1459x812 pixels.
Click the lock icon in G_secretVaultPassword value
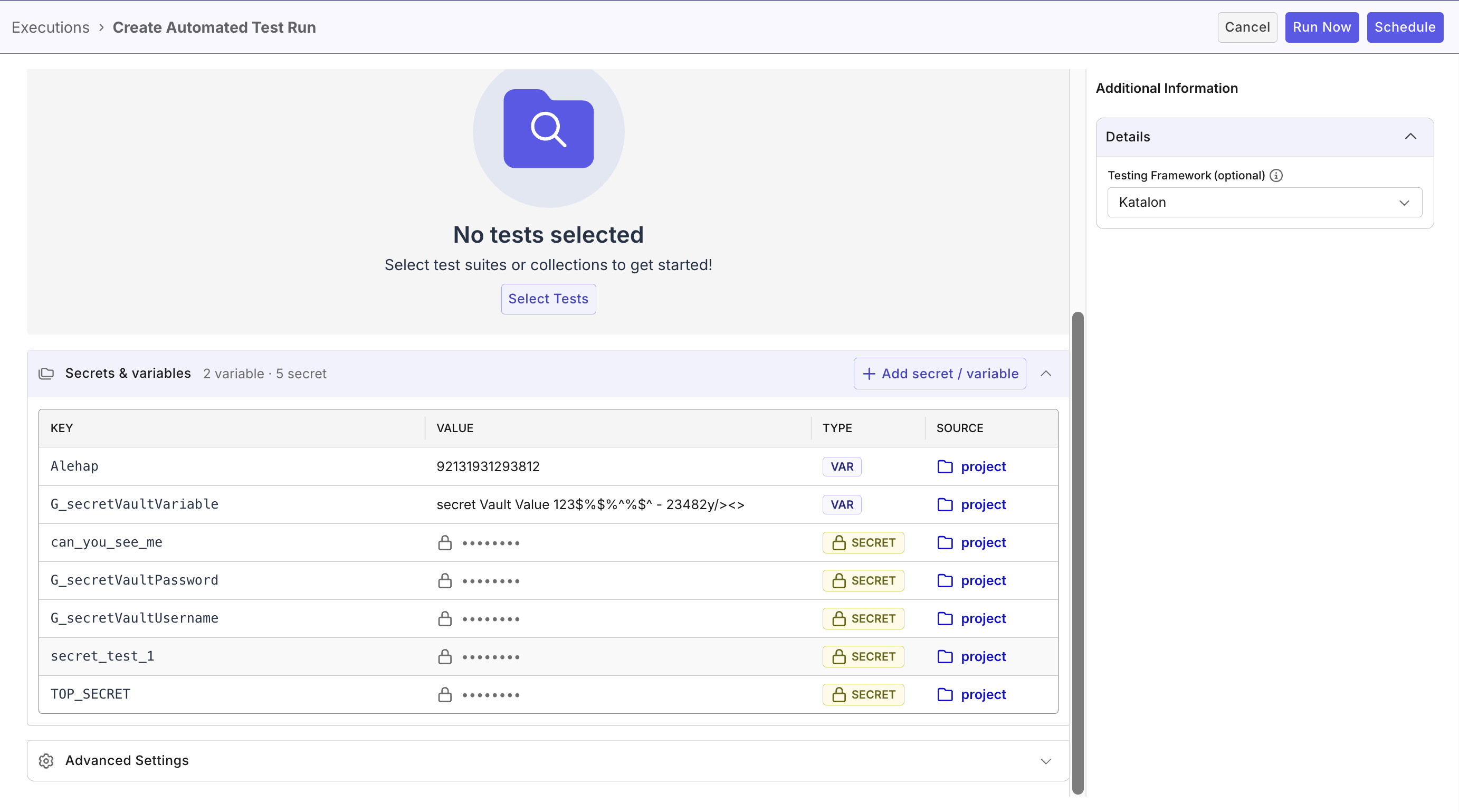[445, 580]
